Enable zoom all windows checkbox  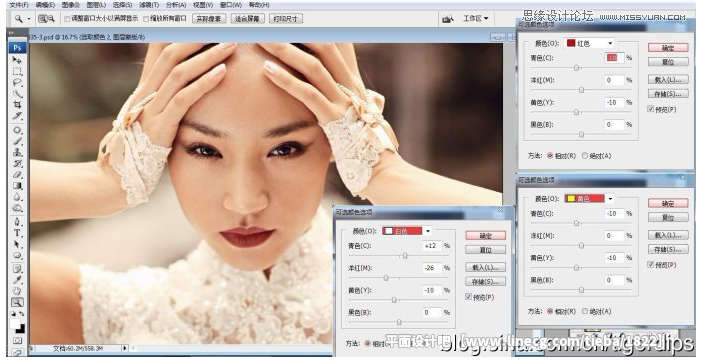pyautogui.click(x=146, y=19)
